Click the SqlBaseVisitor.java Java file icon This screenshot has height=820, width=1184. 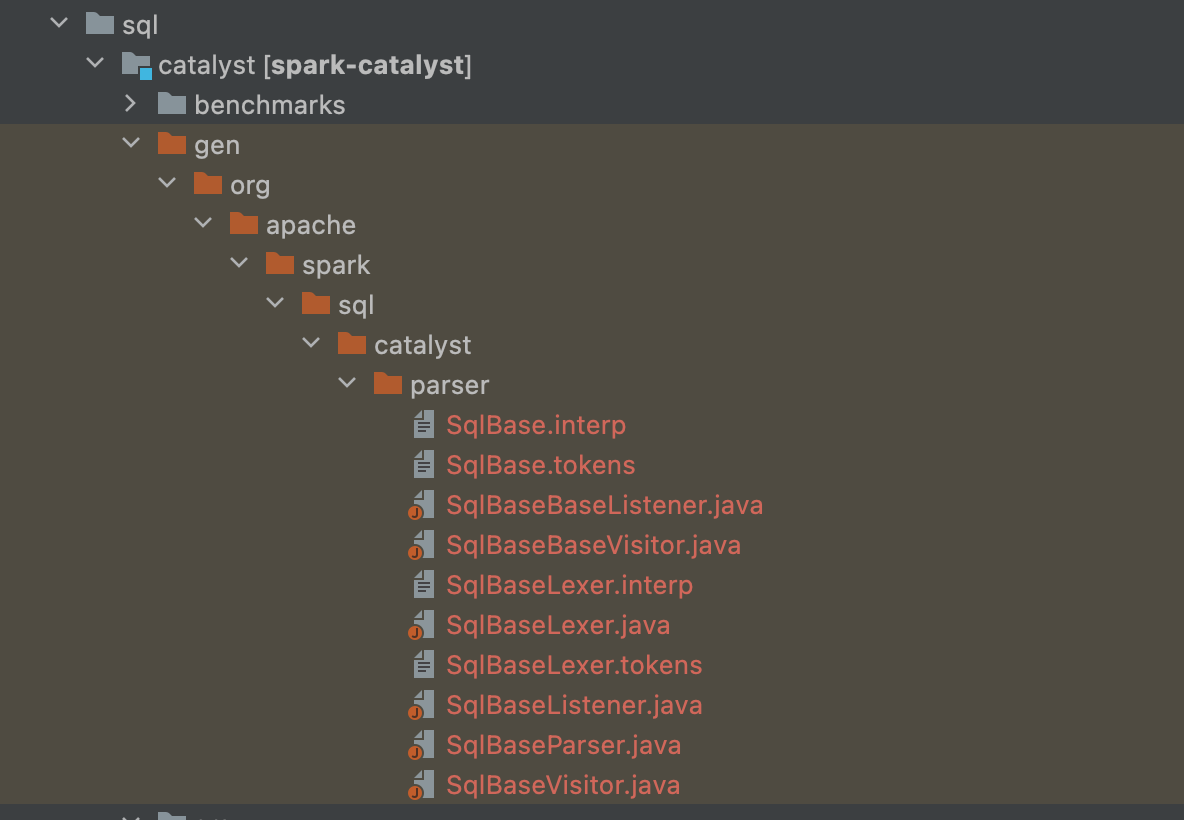421,785
